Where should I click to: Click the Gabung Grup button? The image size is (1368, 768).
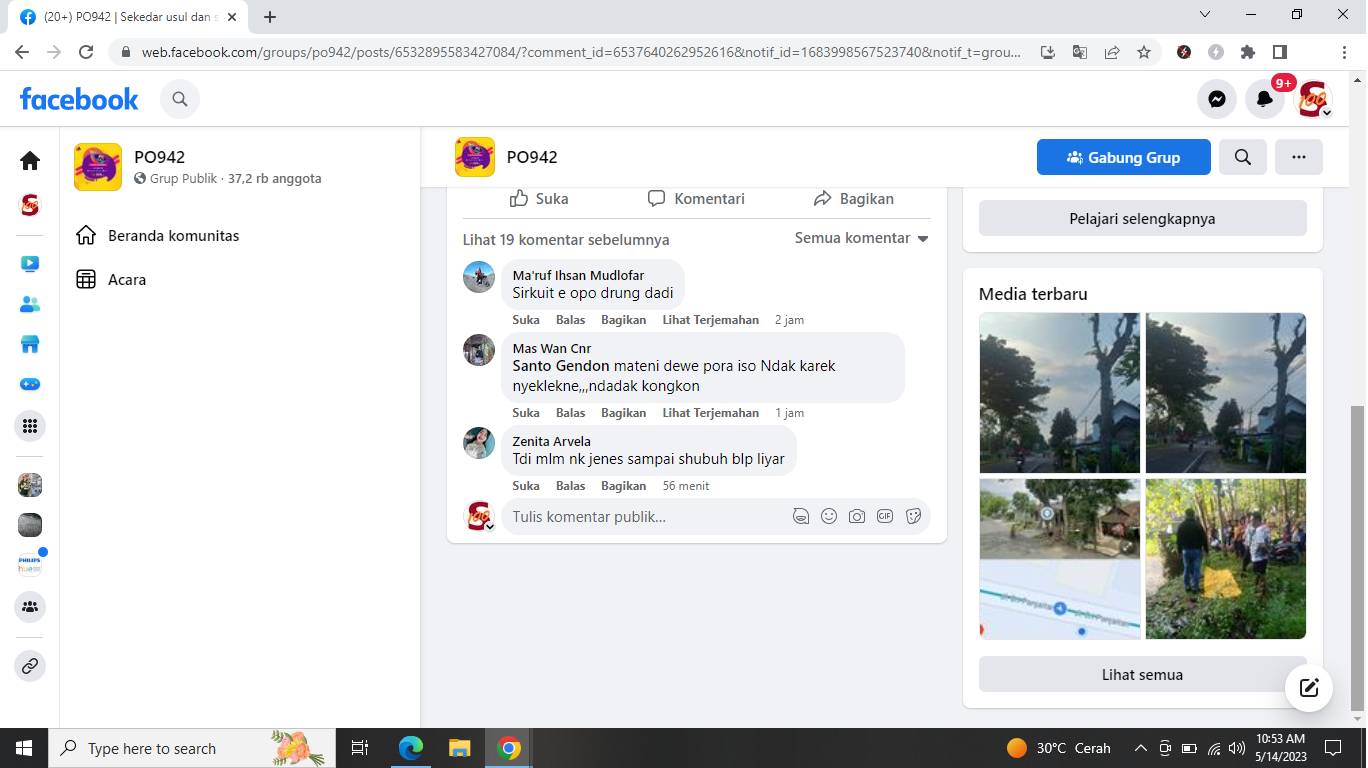1124,157
